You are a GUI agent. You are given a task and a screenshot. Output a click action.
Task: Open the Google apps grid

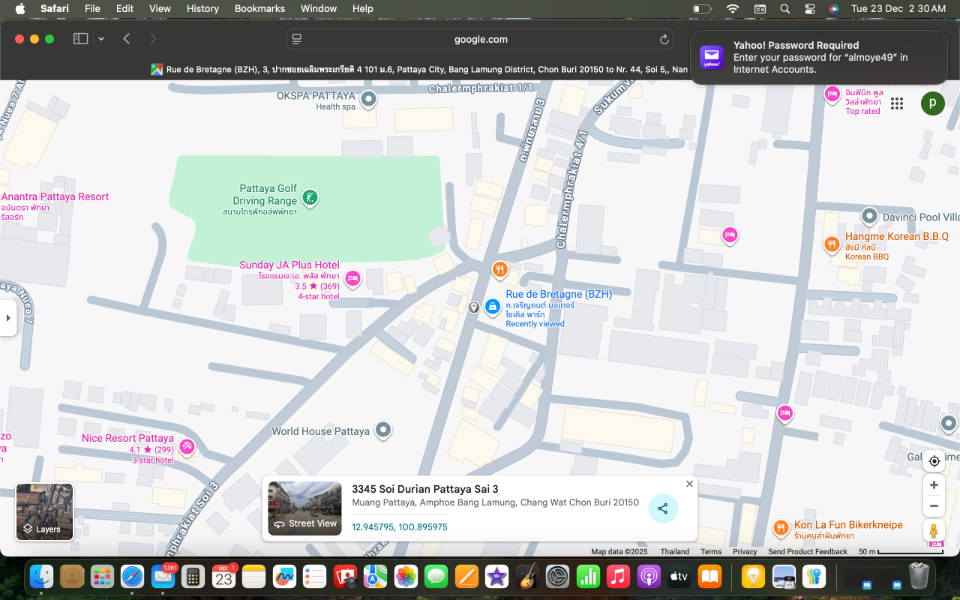[x=898, y=103]
